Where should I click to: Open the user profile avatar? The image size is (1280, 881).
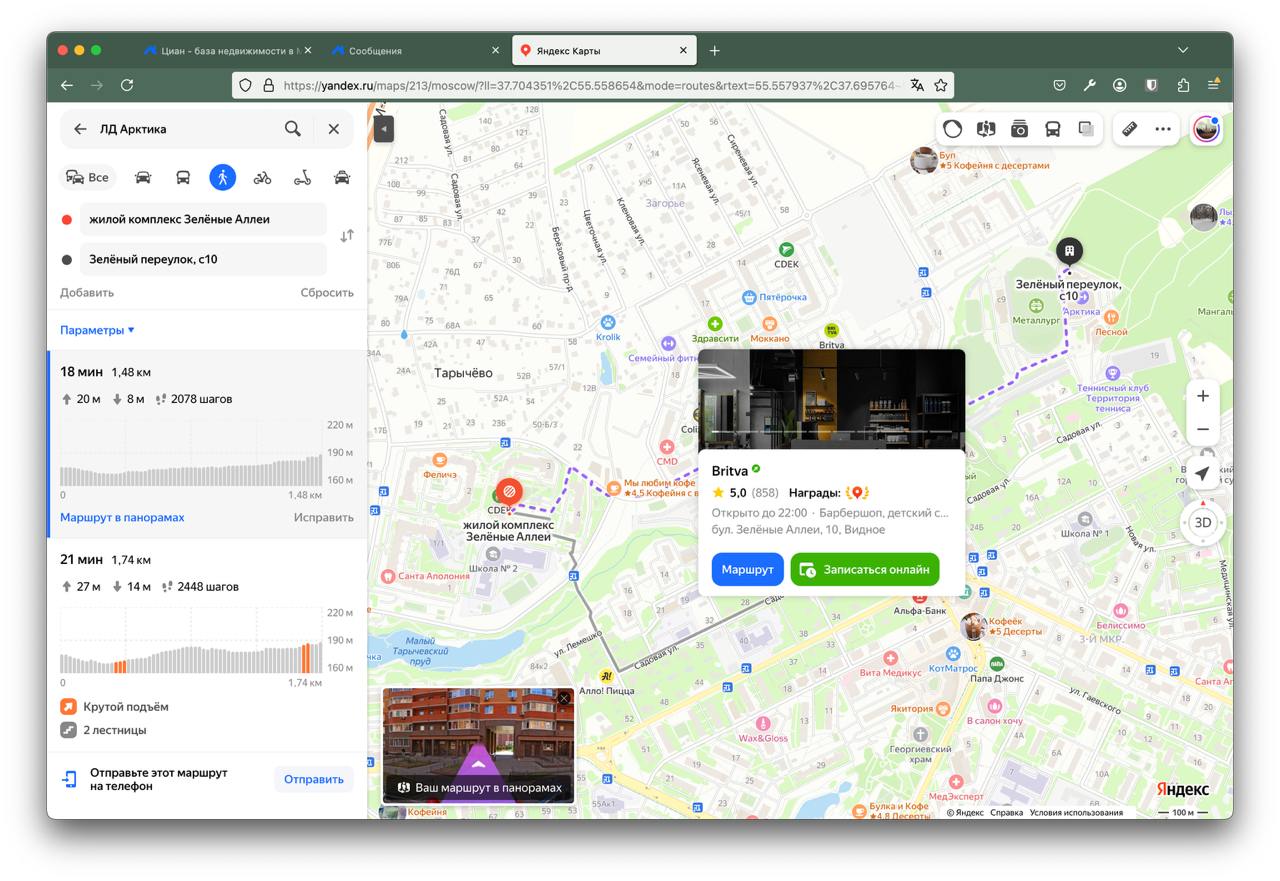(1207, 129)
